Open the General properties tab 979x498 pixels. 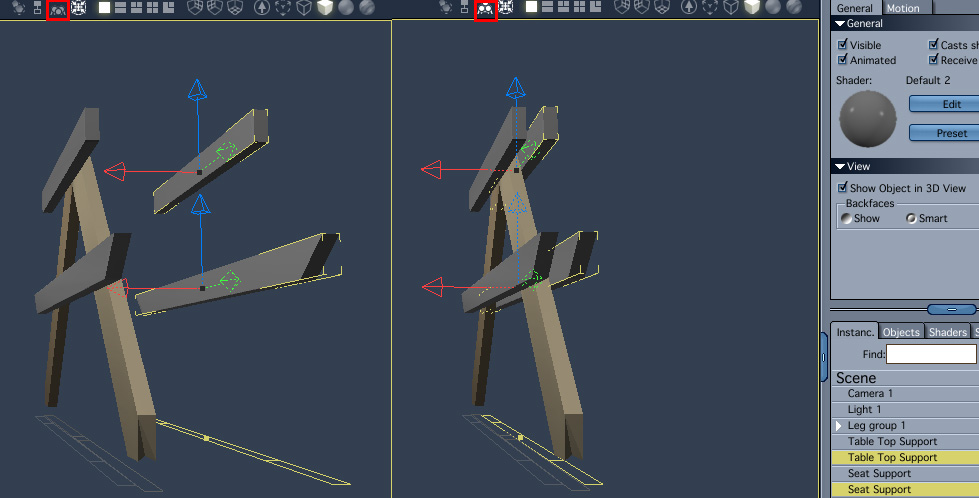pyautogui.click(x=855, y=8)
